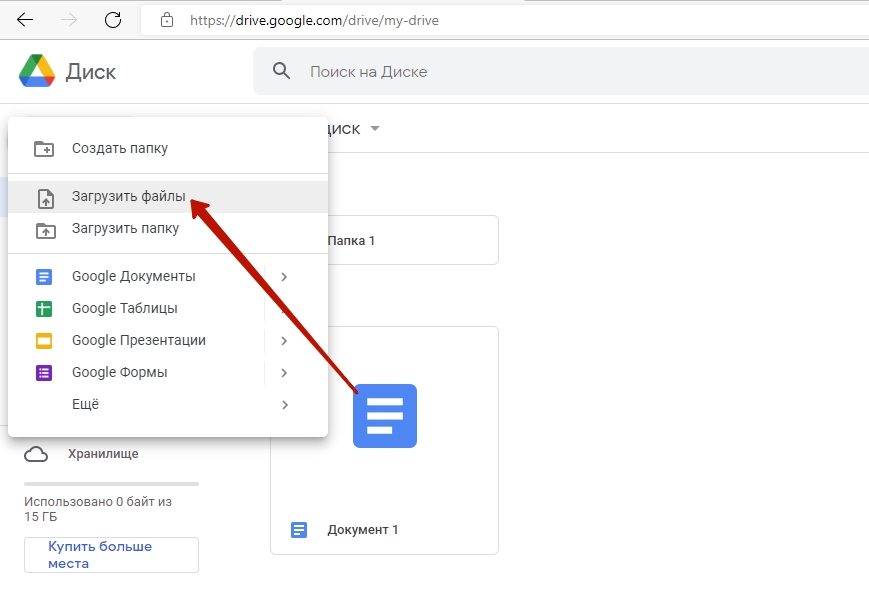The image size is (869, 616).
Task: Click the Google Drive logo
Action: tap(37, 71)
